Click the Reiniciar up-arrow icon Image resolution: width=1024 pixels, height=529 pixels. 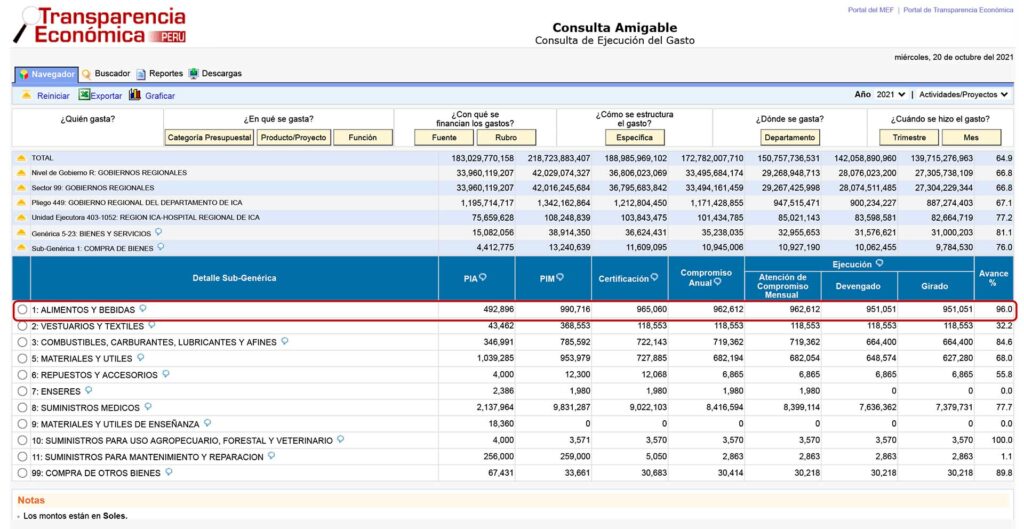coord(26,95)
